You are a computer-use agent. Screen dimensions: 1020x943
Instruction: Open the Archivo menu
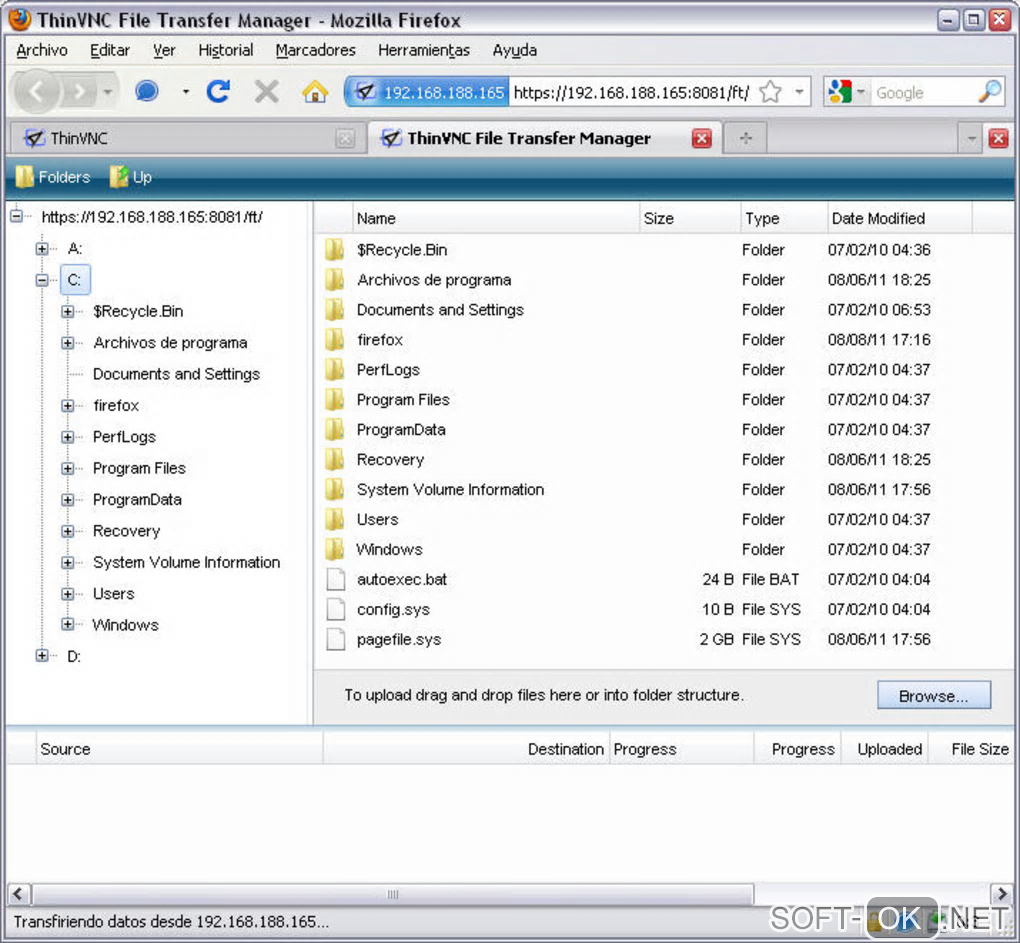[42, 50]
